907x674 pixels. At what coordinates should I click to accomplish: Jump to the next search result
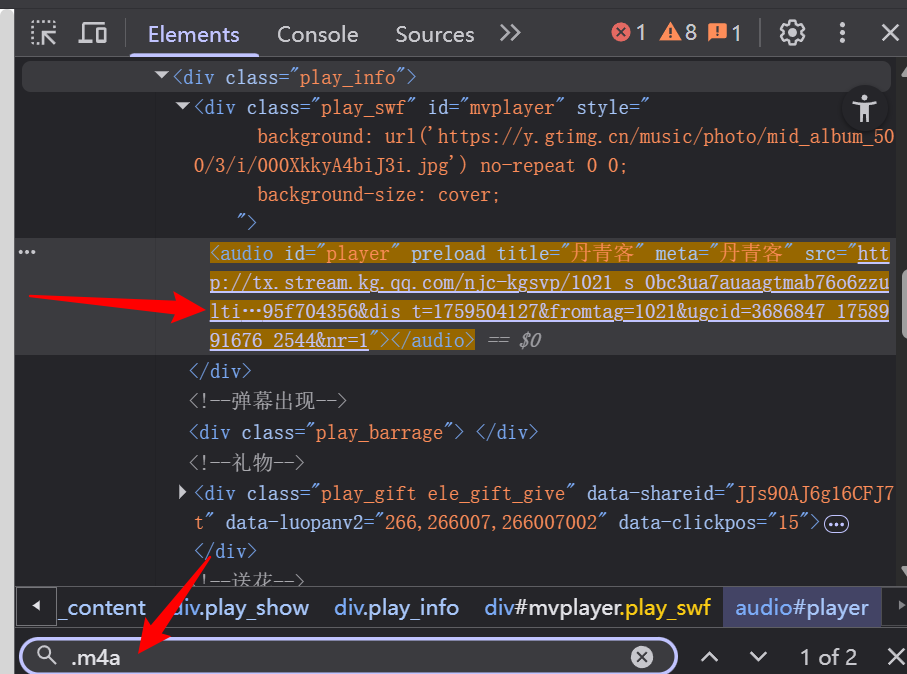758,657
